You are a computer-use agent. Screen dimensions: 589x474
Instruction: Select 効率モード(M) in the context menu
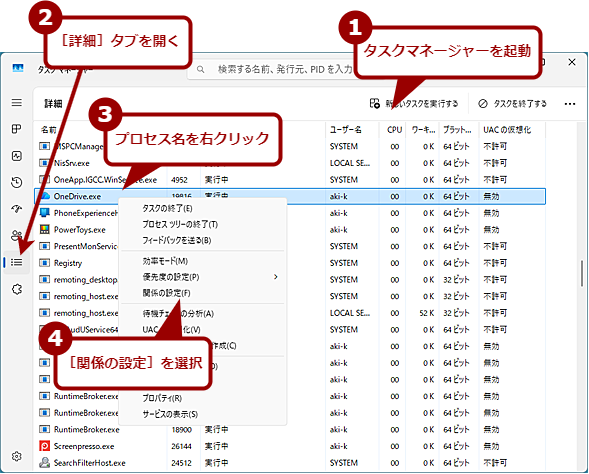(165, 261)
